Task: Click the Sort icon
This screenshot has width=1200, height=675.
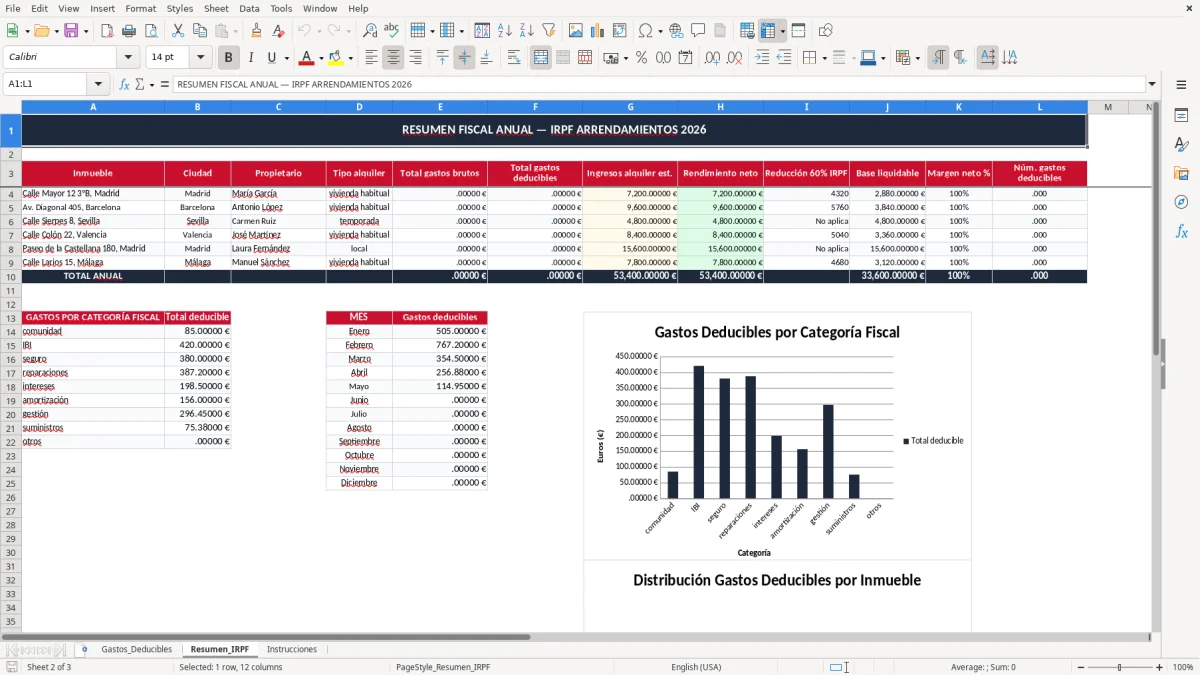Action: coord(482,31)
